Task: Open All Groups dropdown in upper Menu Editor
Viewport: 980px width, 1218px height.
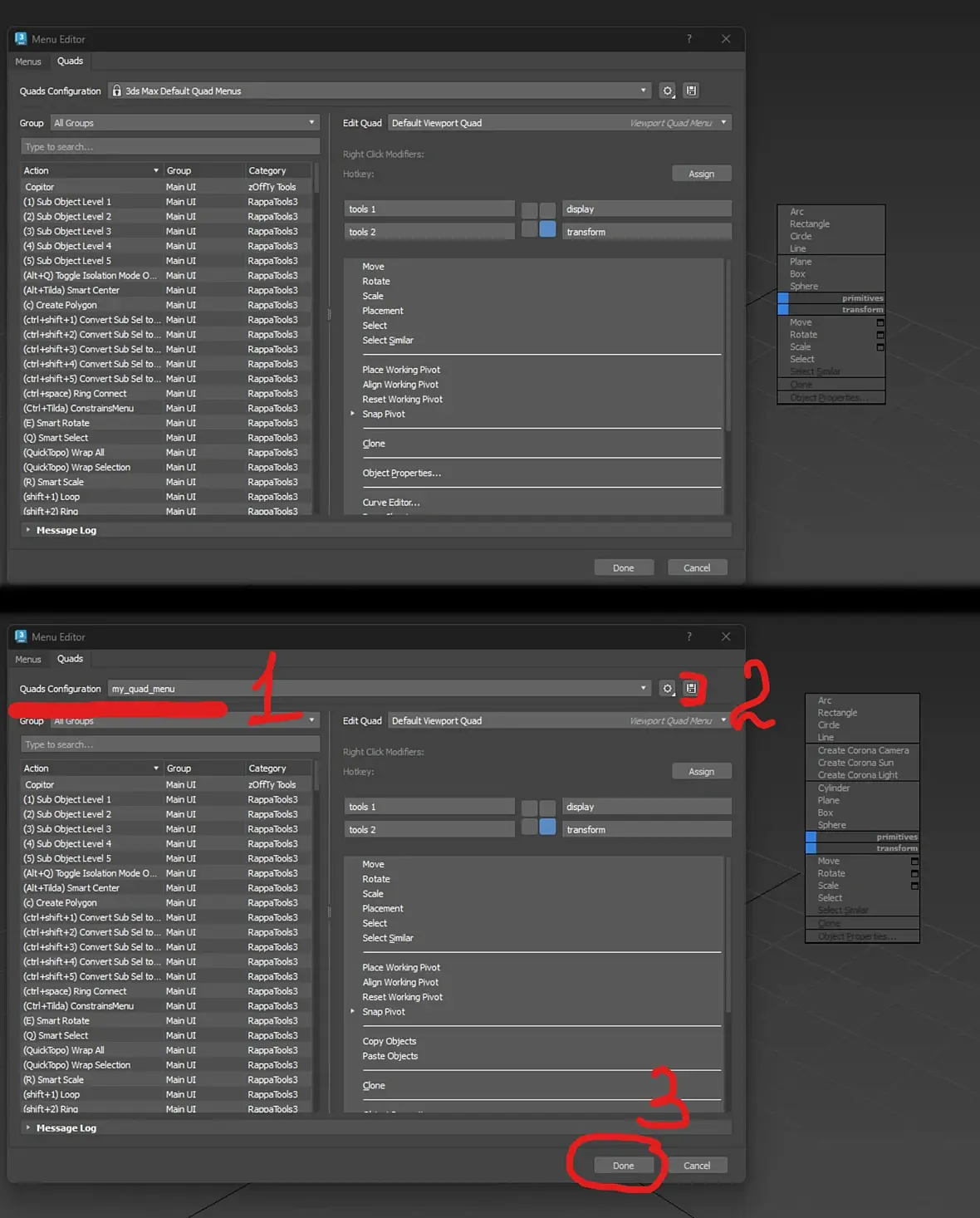Action: 184,123
